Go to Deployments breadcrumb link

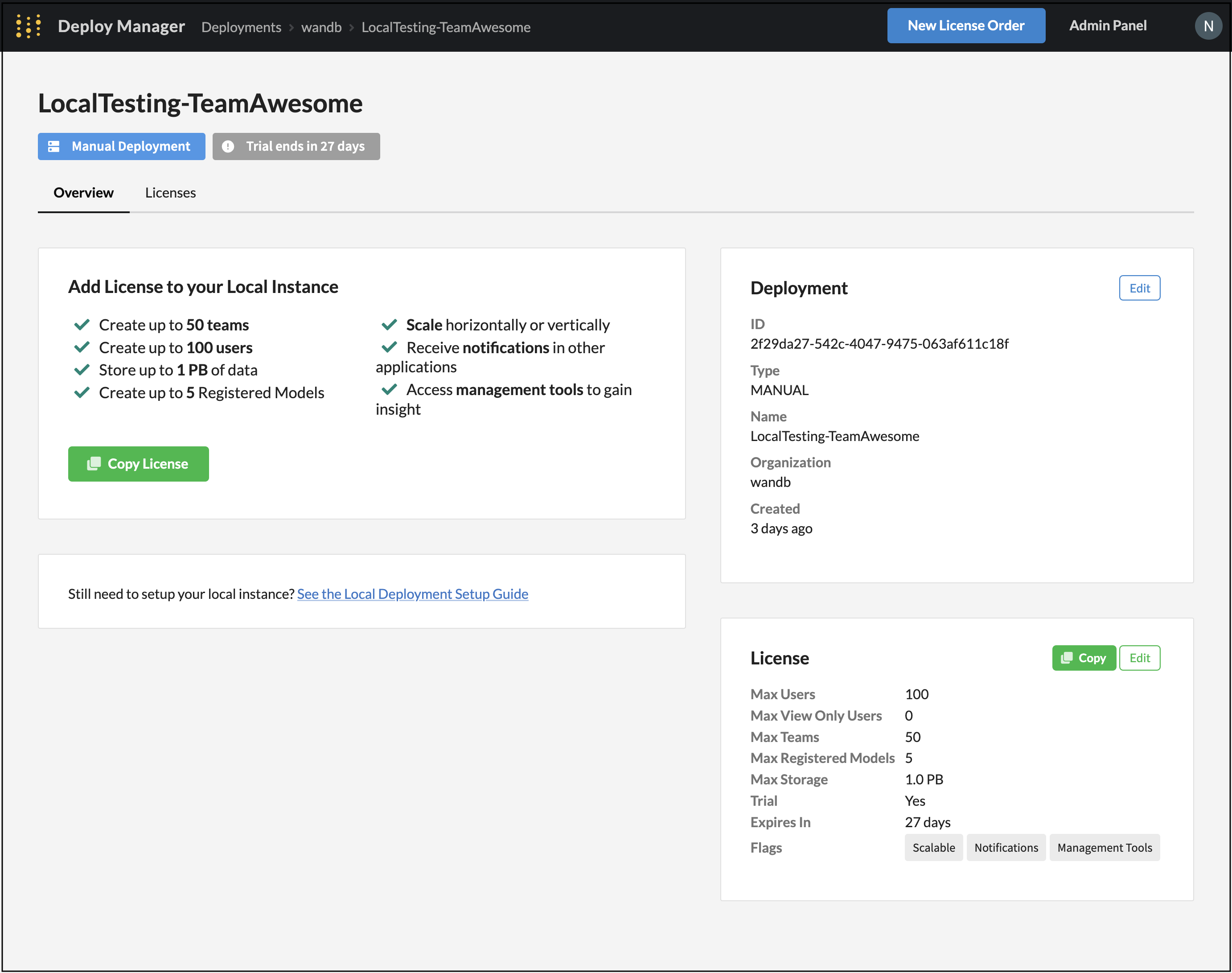[x=242, y=27]
